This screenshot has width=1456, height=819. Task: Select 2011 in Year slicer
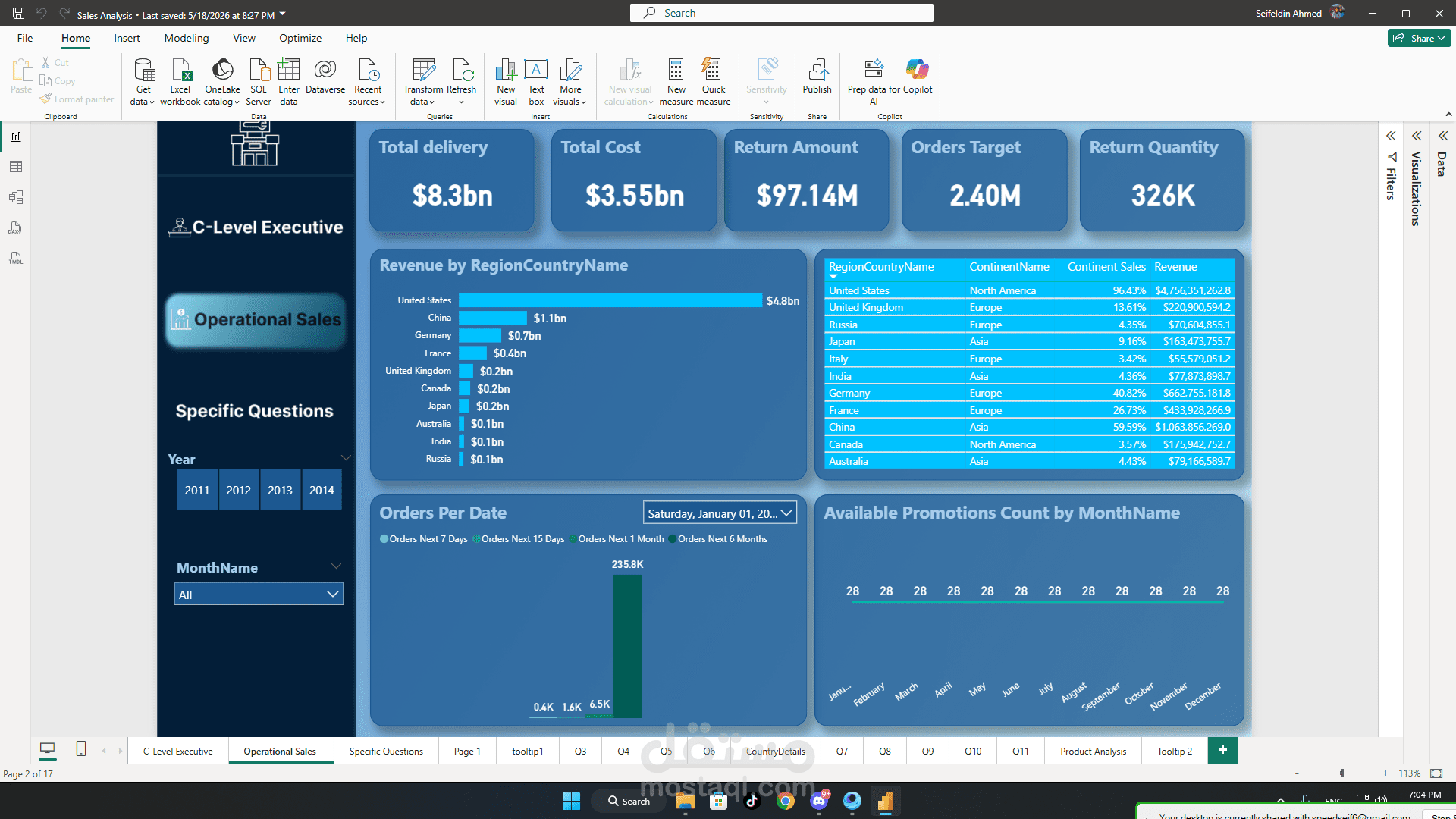(197, 490)
